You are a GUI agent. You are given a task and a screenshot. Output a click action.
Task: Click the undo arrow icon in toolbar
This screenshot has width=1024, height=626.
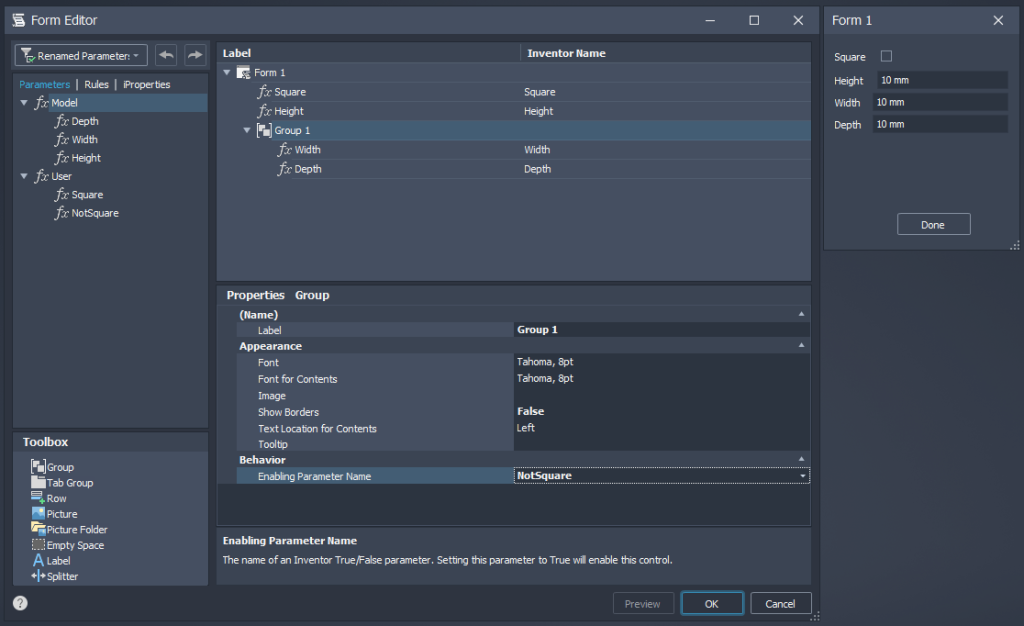tap(166, 55)
